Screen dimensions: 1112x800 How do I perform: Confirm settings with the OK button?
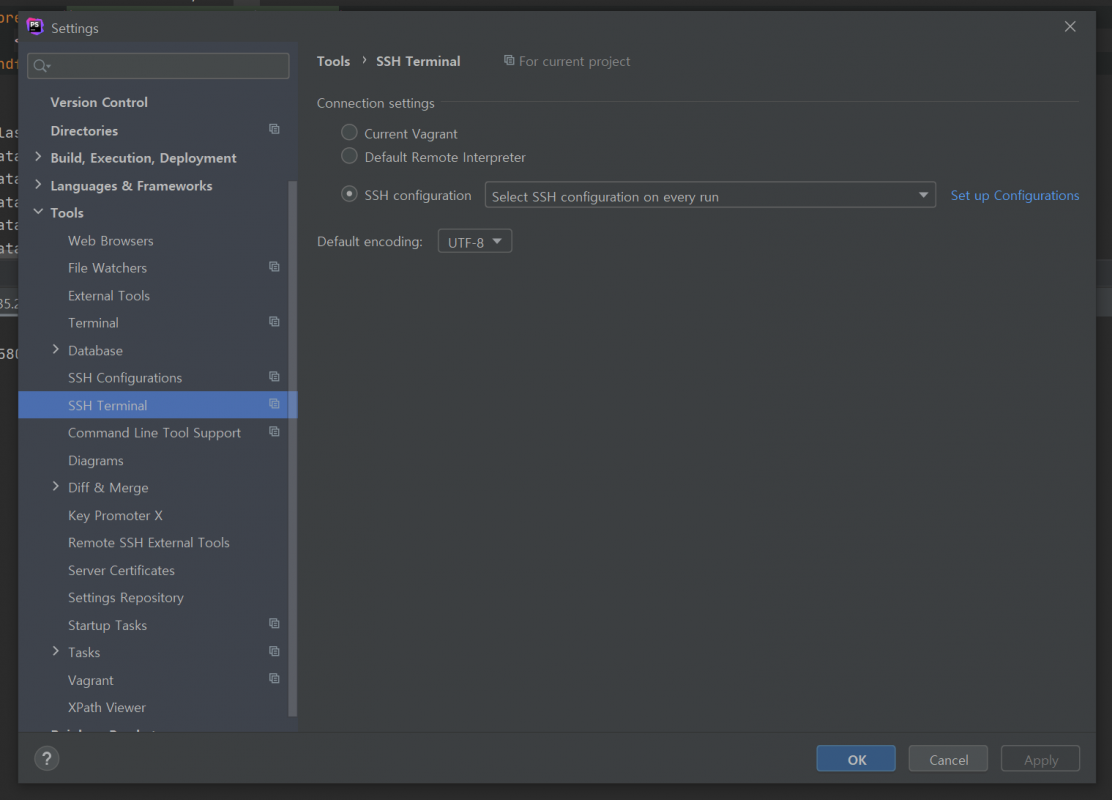856,759
